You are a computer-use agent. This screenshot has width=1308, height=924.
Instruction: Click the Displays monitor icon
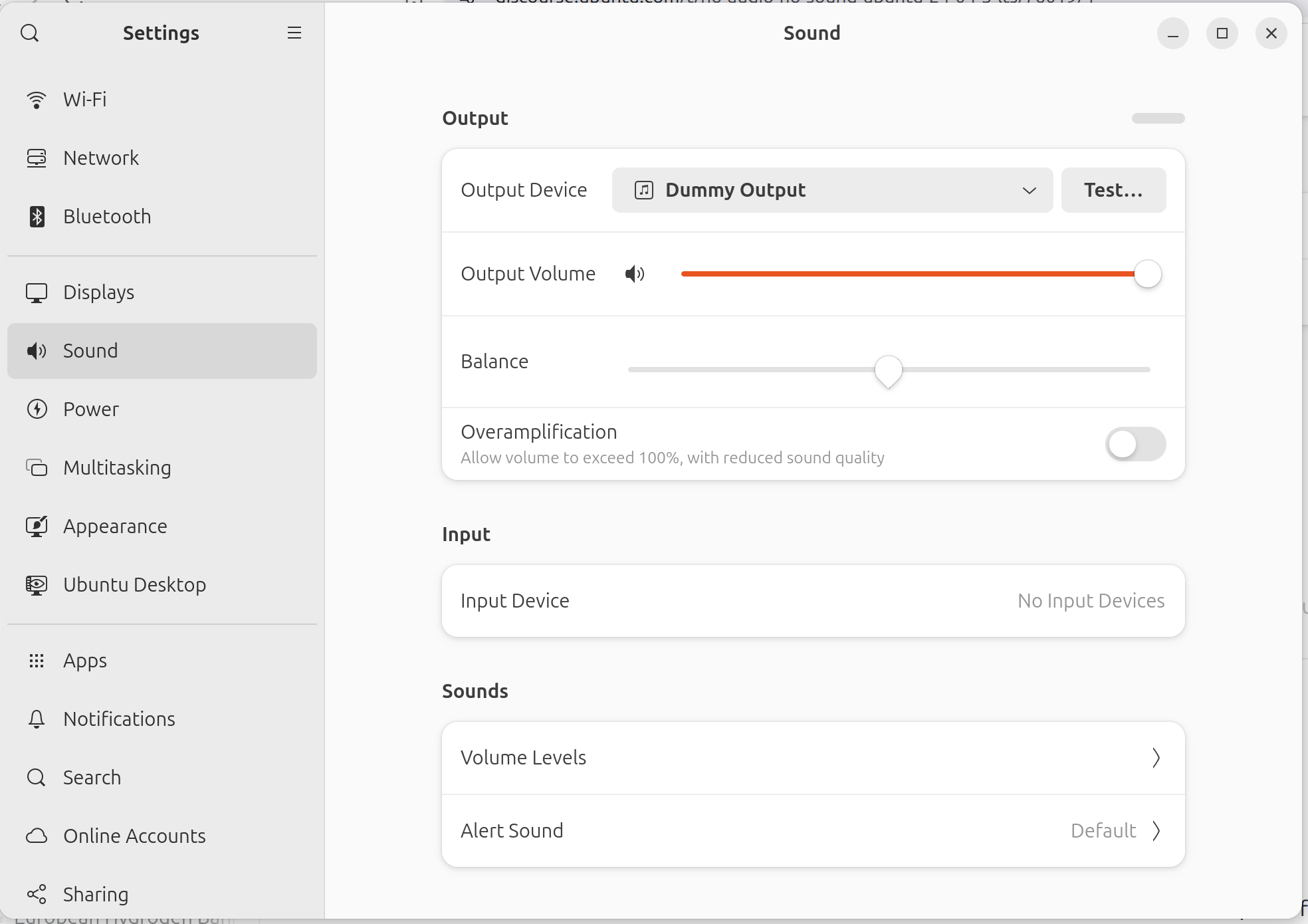click(x=37, y=292)
